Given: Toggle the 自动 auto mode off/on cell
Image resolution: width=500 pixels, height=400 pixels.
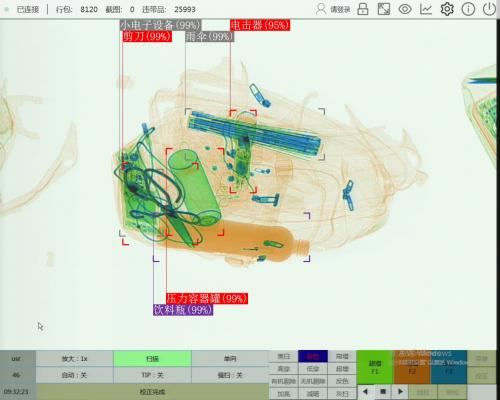Looking at the screenshot, I should coord(74,375).
